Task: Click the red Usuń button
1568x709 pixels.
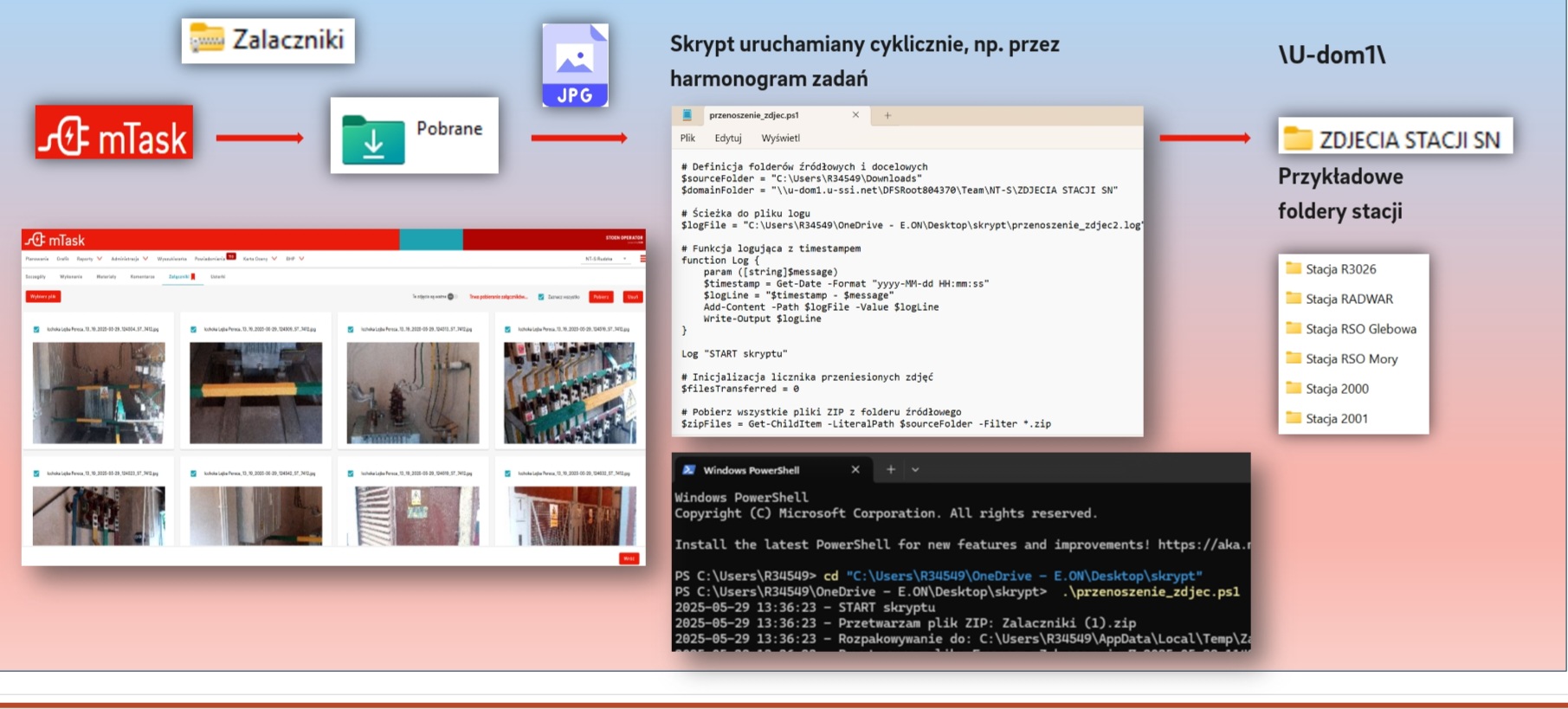Action: pyautogui.click(x=633, y=297)
